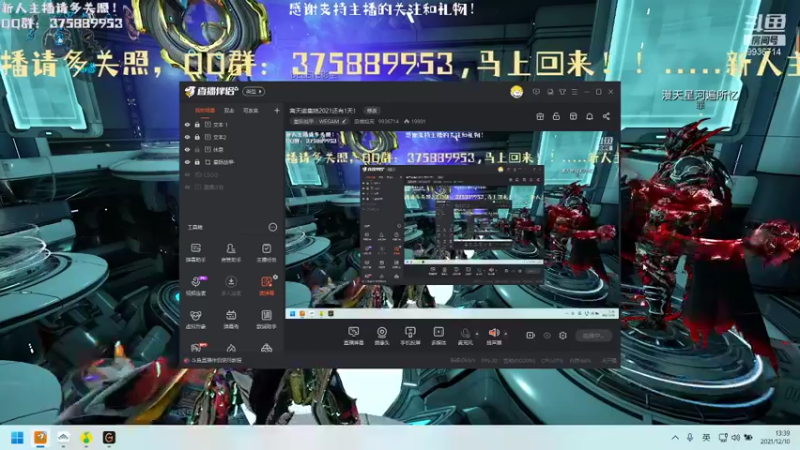The width and height of the screenshot is (800, 450).
Task: Toggle visibility of the 星际战甲 source
Action: 187,162
